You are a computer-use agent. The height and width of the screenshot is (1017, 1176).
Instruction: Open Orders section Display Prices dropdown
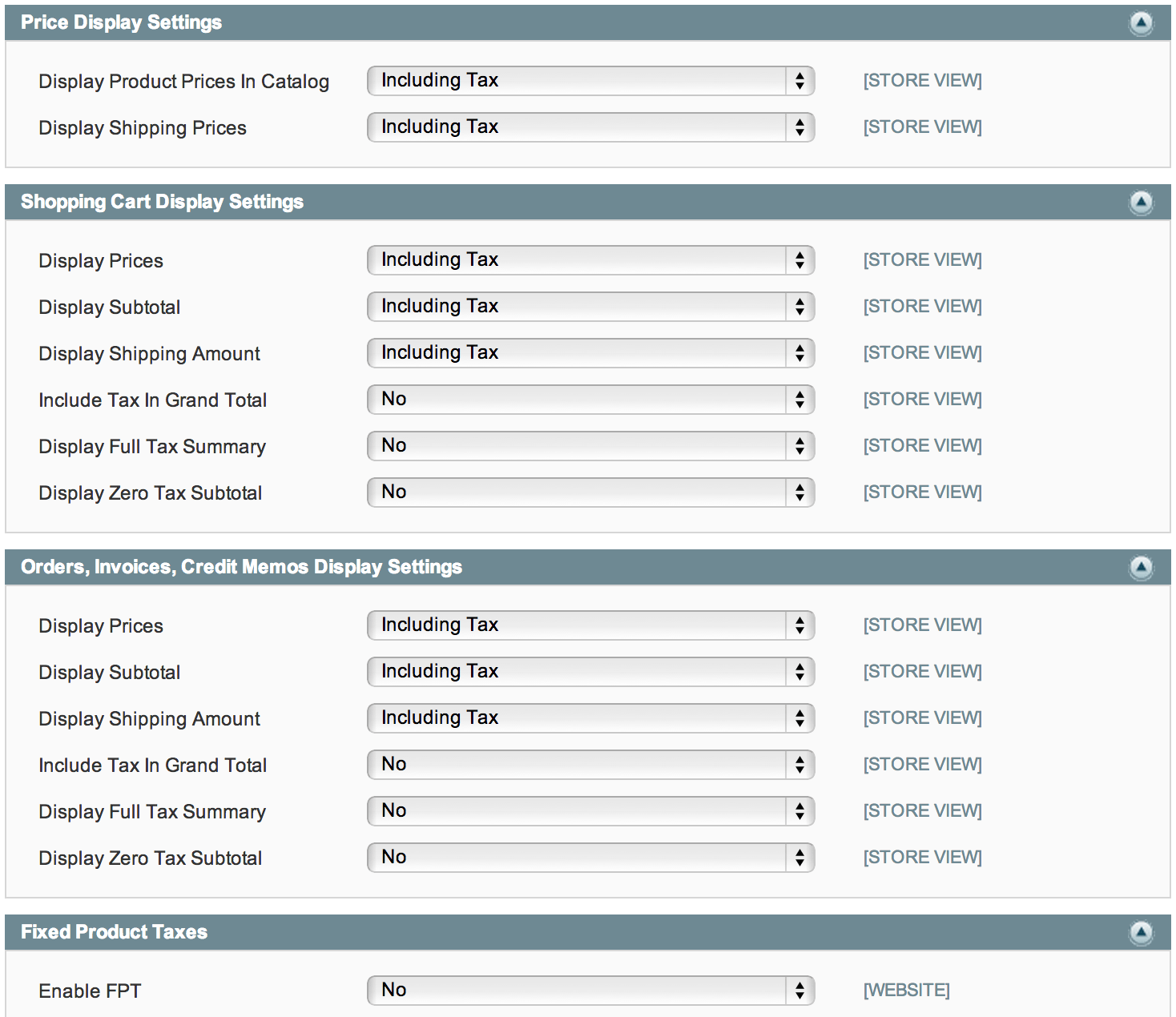(x=590, y=625)
